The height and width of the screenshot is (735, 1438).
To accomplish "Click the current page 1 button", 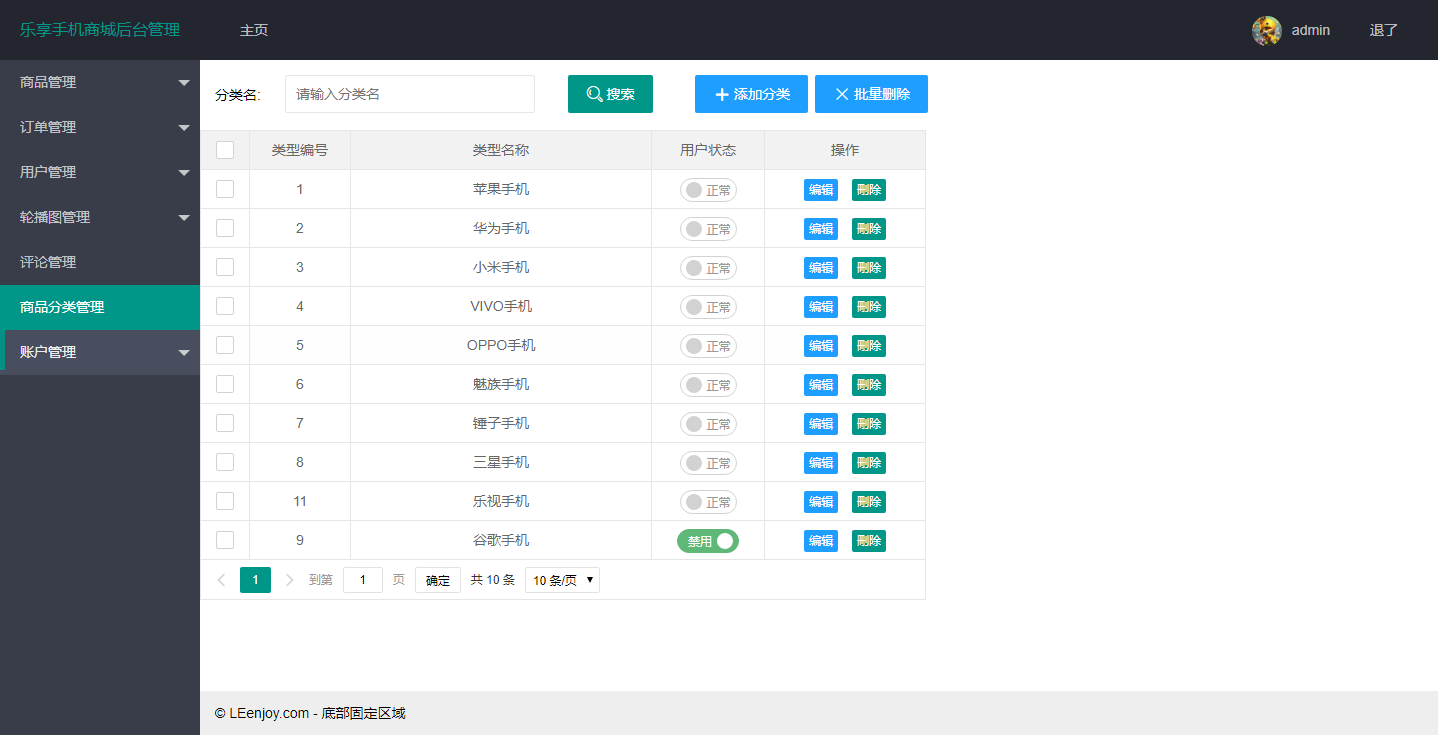I will (x=255, y=580).
